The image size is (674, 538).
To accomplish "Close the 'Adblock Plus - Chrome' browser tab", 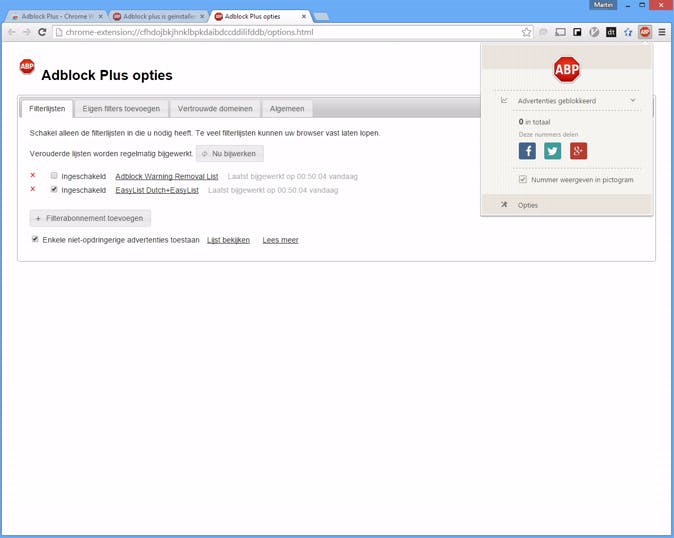I will point(100,16).
